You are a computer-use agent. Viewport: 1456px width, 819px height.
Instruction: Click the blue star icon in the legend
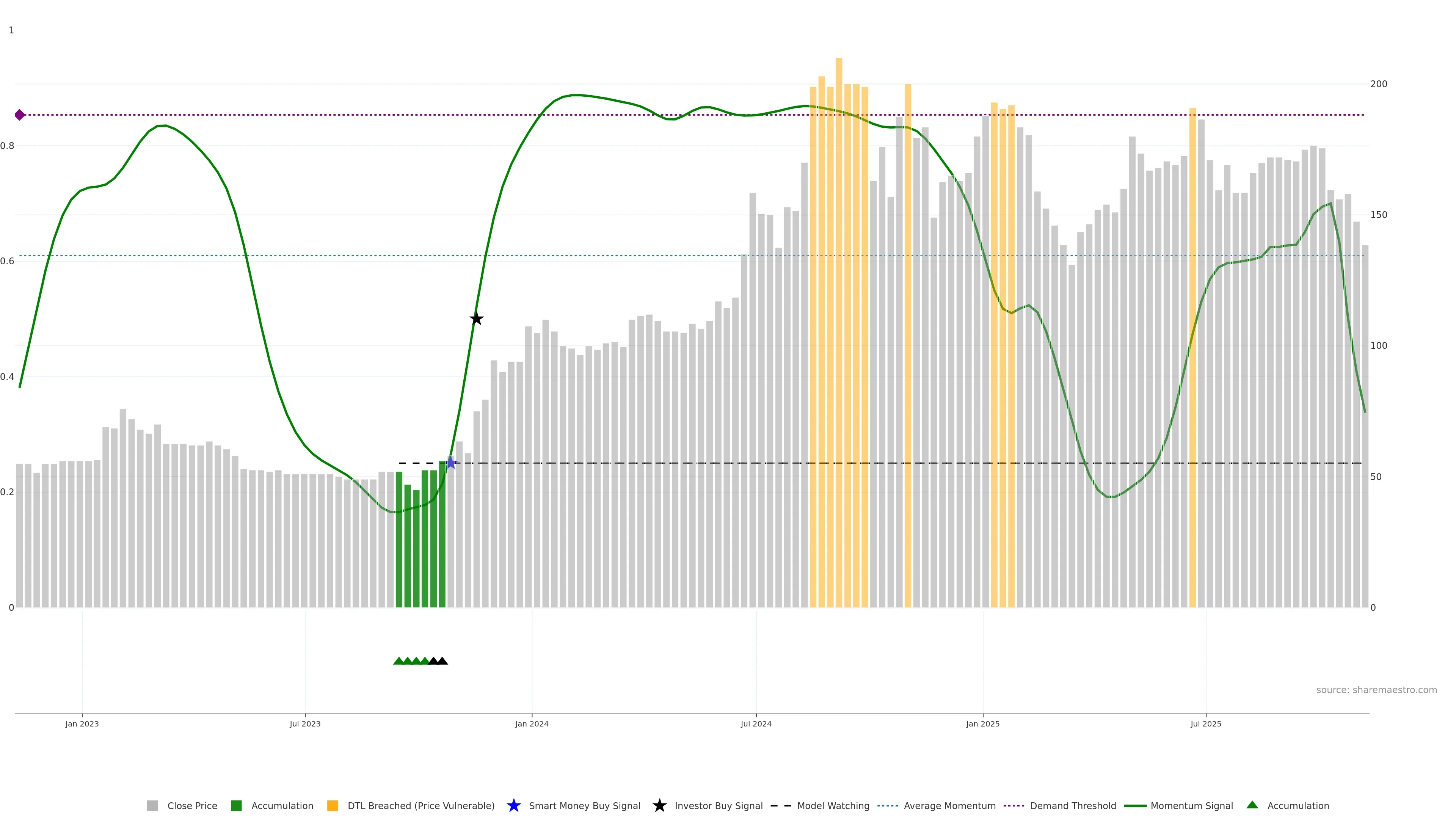coord(513,805)
